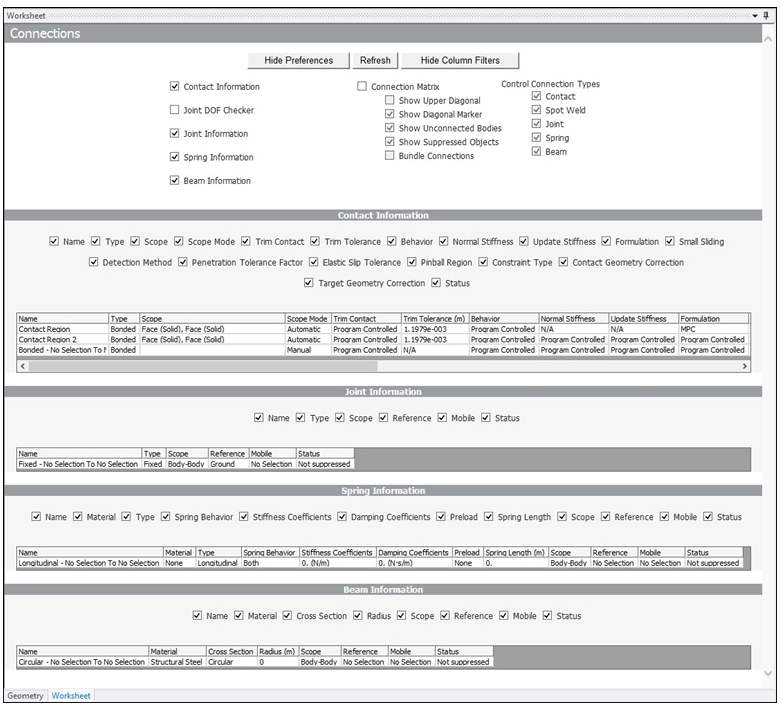The image size is (782, 709).
Task: Click Scope Mode column header in contact table
Action: (308, 319)
